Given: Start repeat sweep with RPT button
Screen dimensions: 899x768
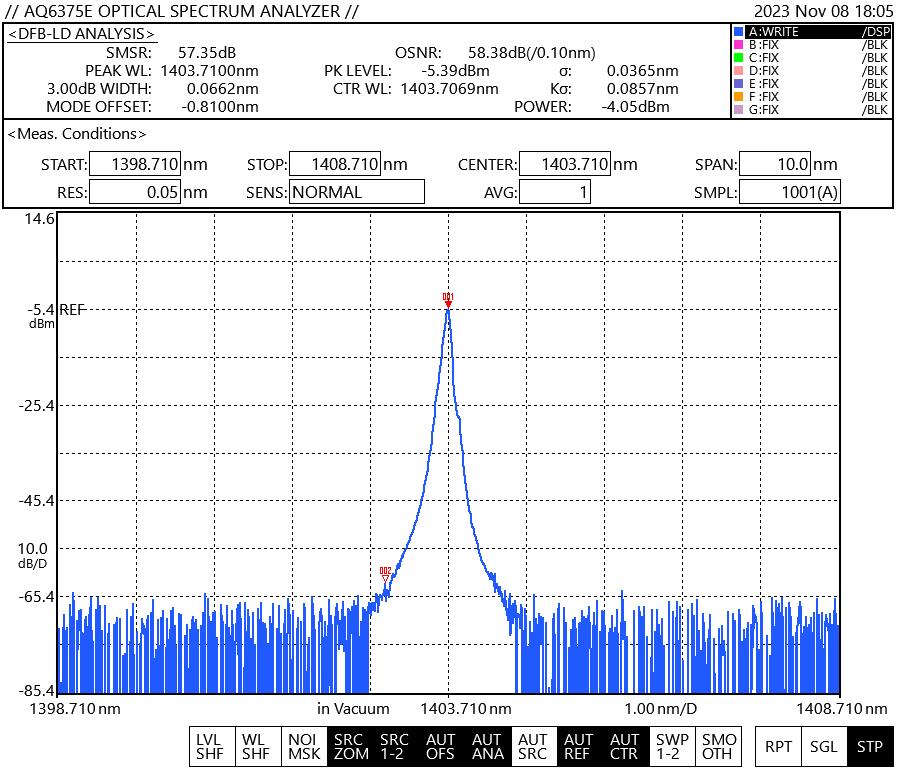Looking at the screenshot, I should [x=778, y=746].
